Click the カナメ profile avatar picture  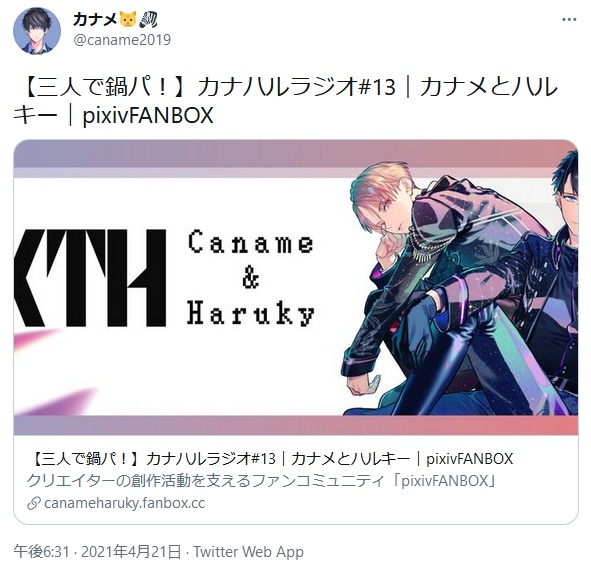(x=37, y=31)
